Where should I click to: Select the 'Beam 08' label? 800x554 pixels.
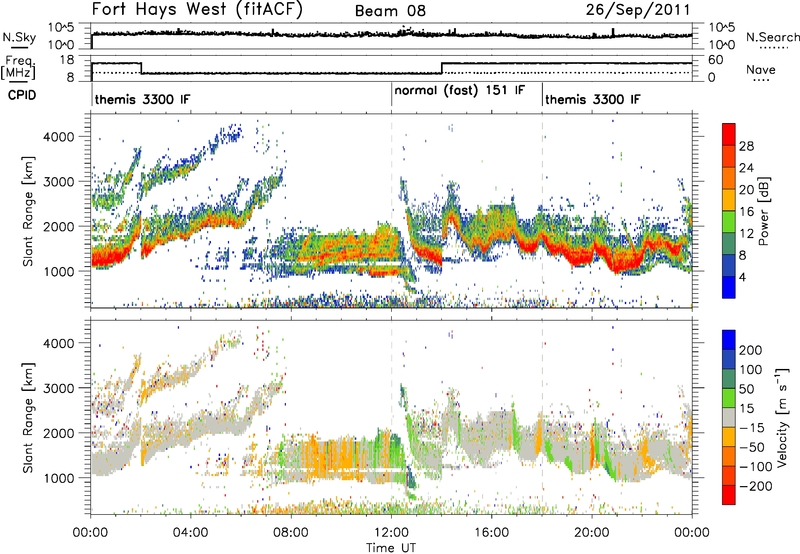click(x=390, y=11)
